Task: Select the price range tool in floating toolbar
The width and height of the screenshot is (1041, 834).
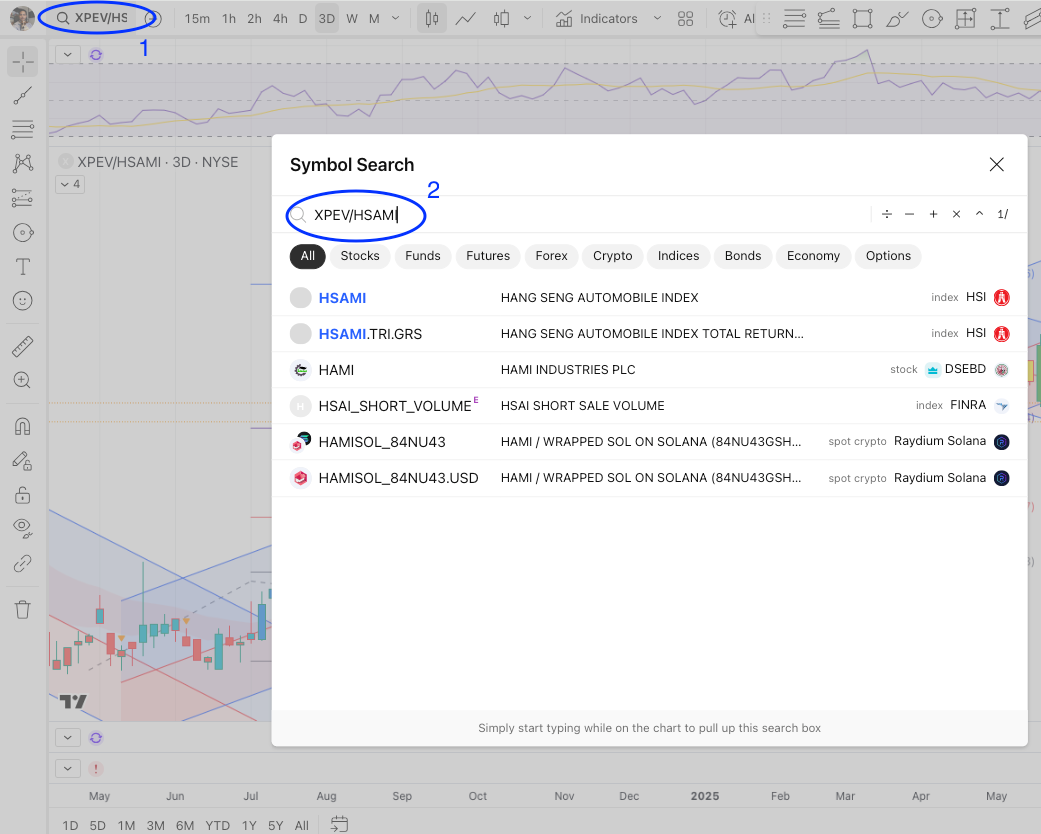Action: click(x=1000, y=19)
